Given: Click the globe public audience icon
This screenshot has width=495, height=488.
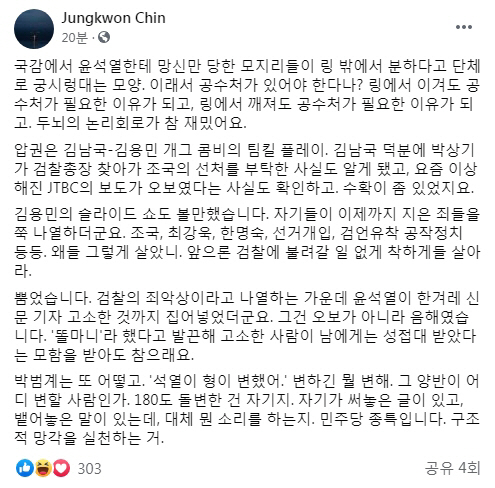Looking at the screenshot, I should tap(104, 37).
